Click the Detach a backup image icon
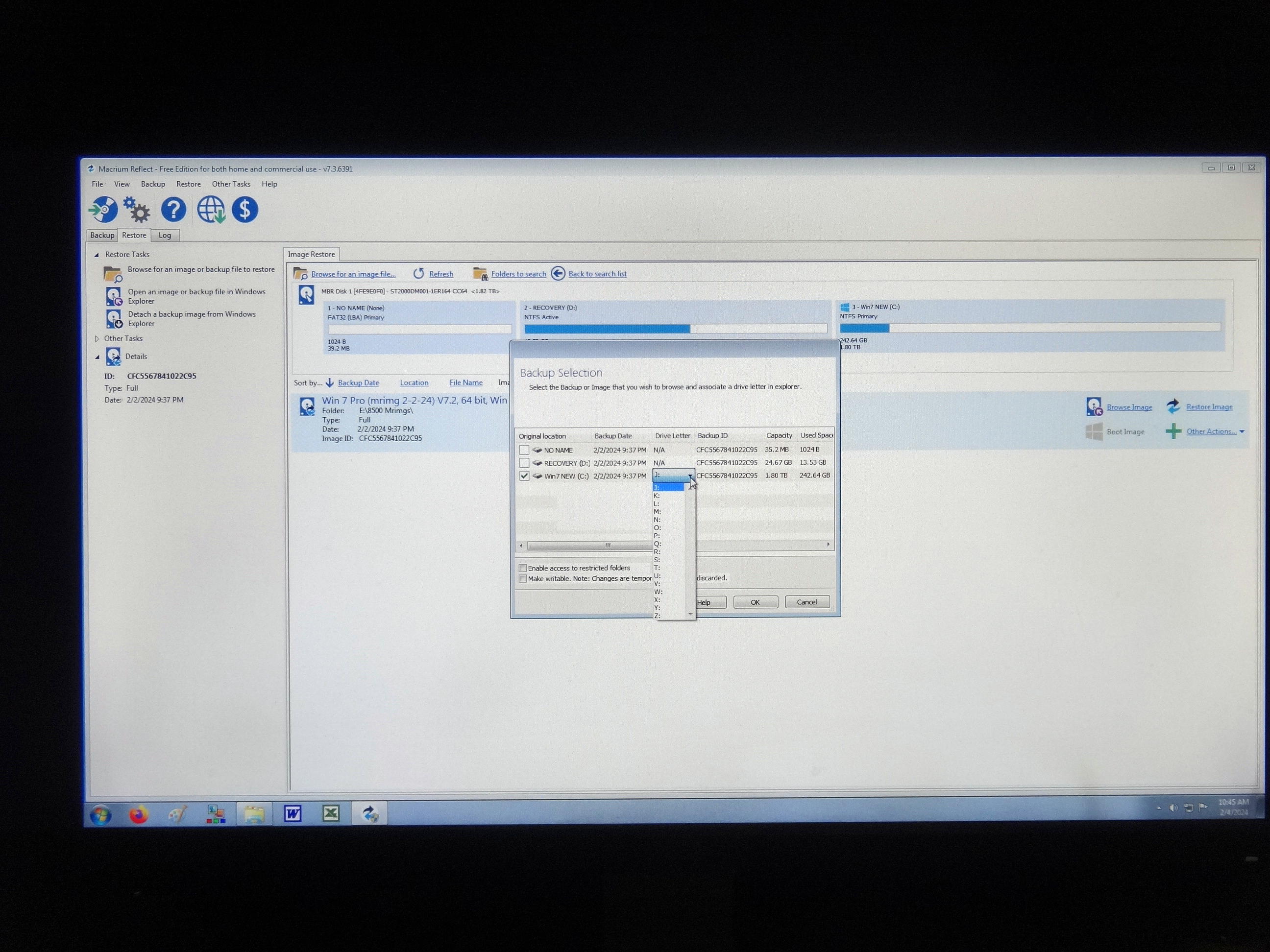The image size is (1270, 952). point(114,318)
